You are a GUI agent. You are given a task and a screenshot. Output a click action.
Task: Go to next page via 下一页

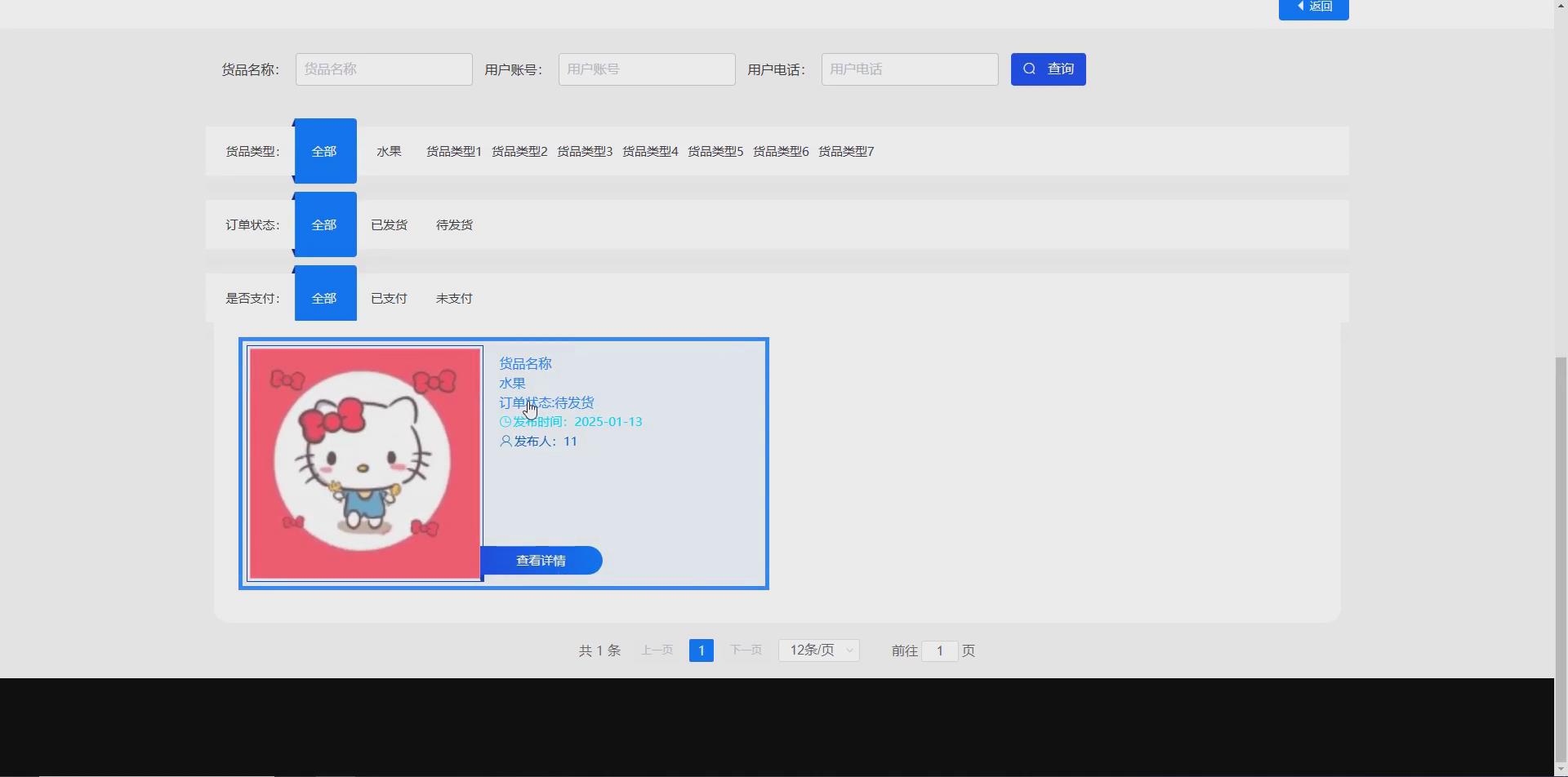pyautogui.click(x=746, y=650)
